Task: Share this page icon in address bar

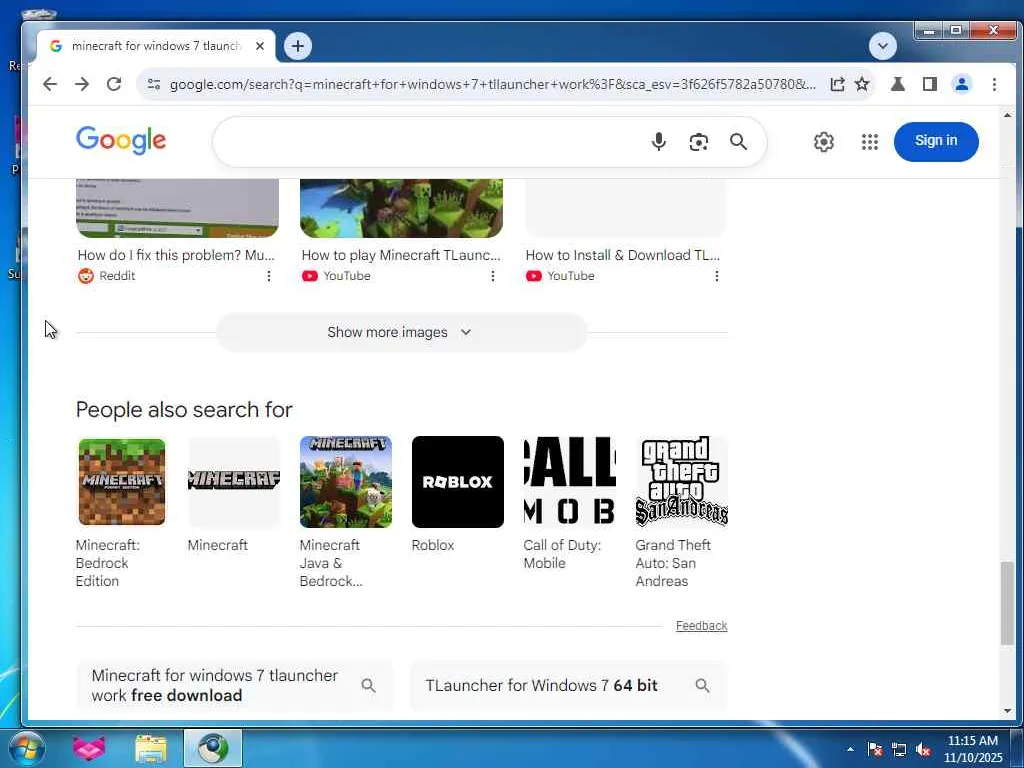Action: 837,84
